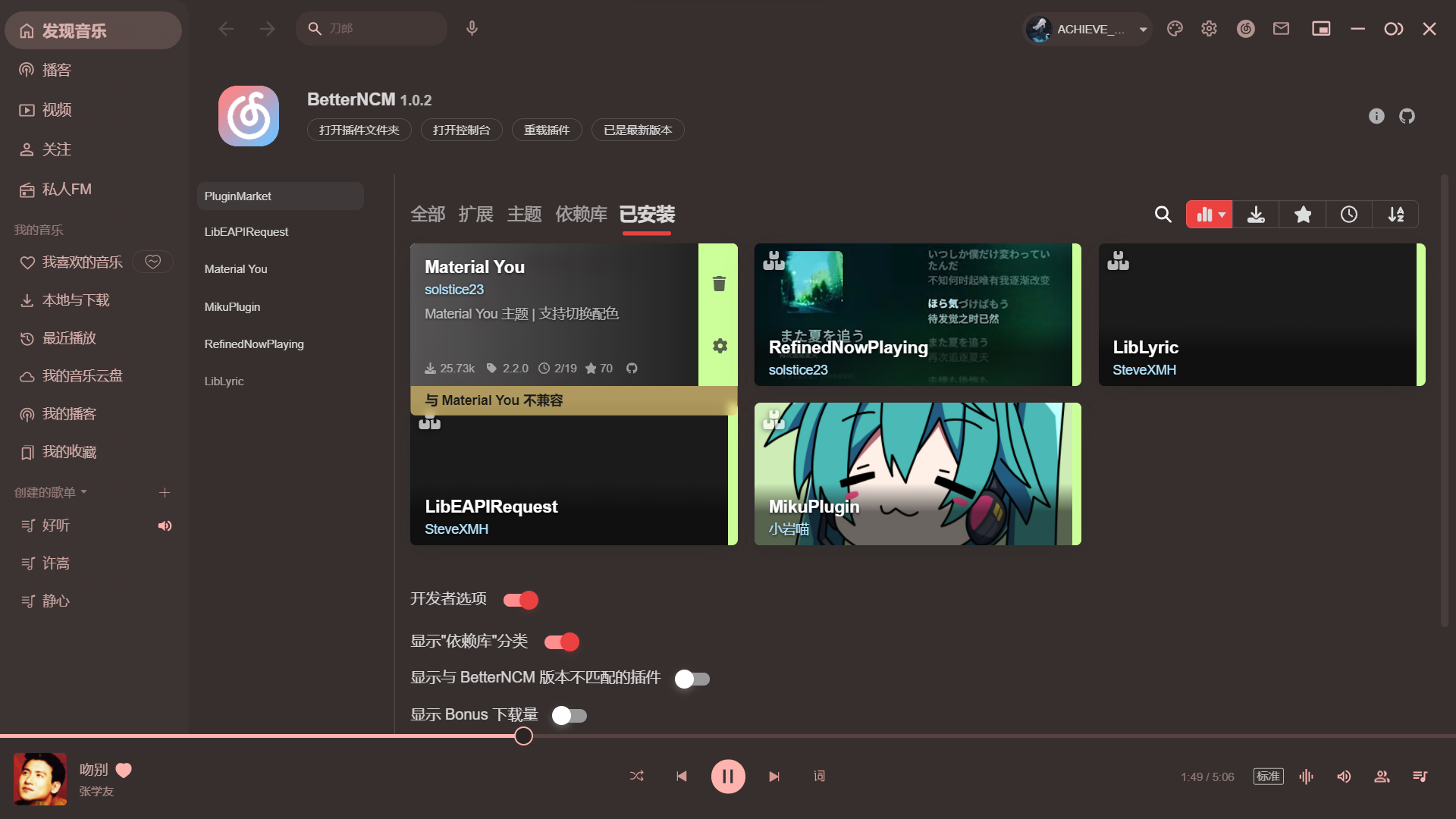Viewport: 1456px width, 819px height.
Task: Click the 重载插件 button
Action: click(x=546, y=130)
